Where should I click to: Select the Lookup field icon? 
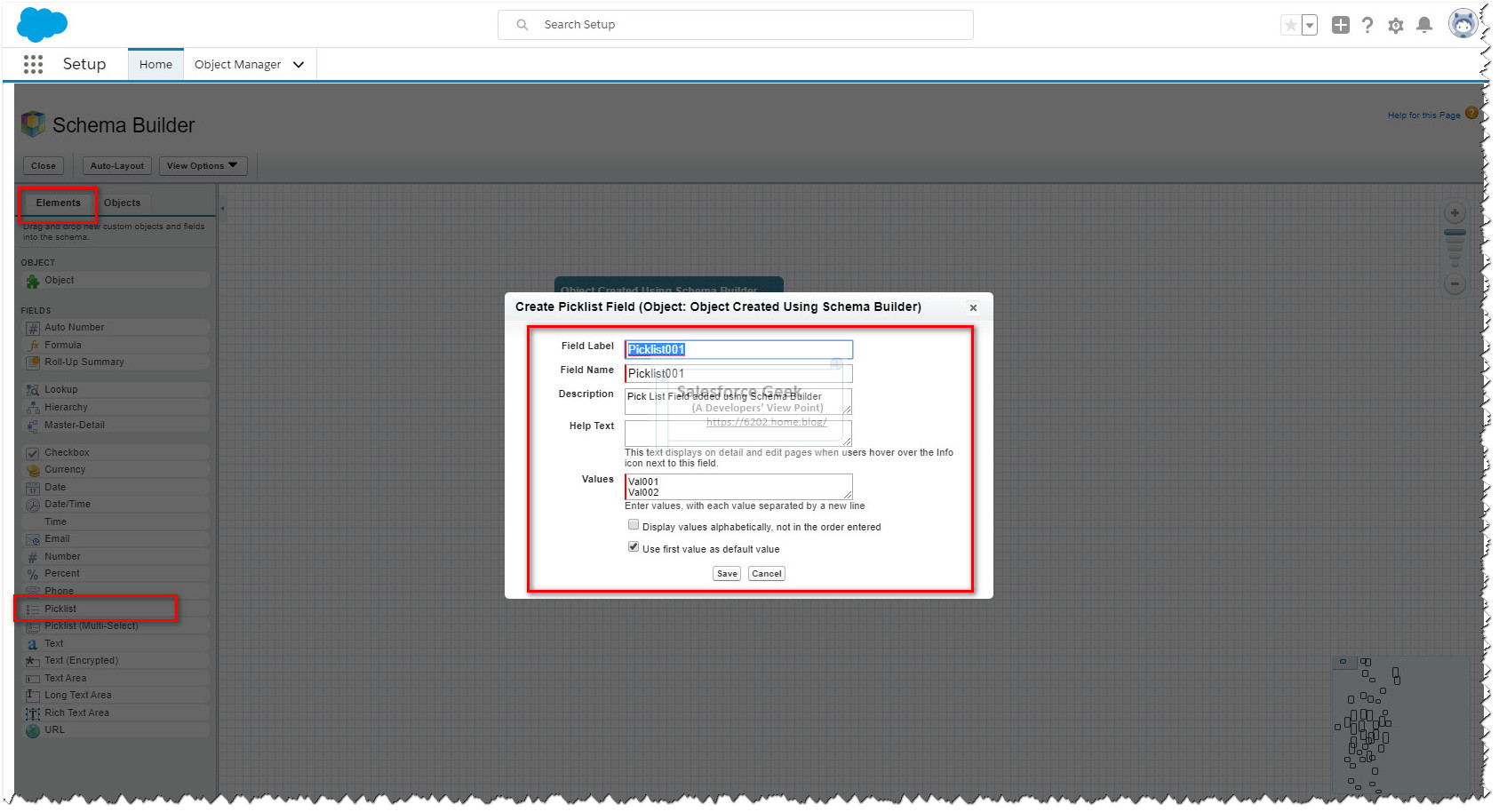pyautogui.click(x=33, y=390)
